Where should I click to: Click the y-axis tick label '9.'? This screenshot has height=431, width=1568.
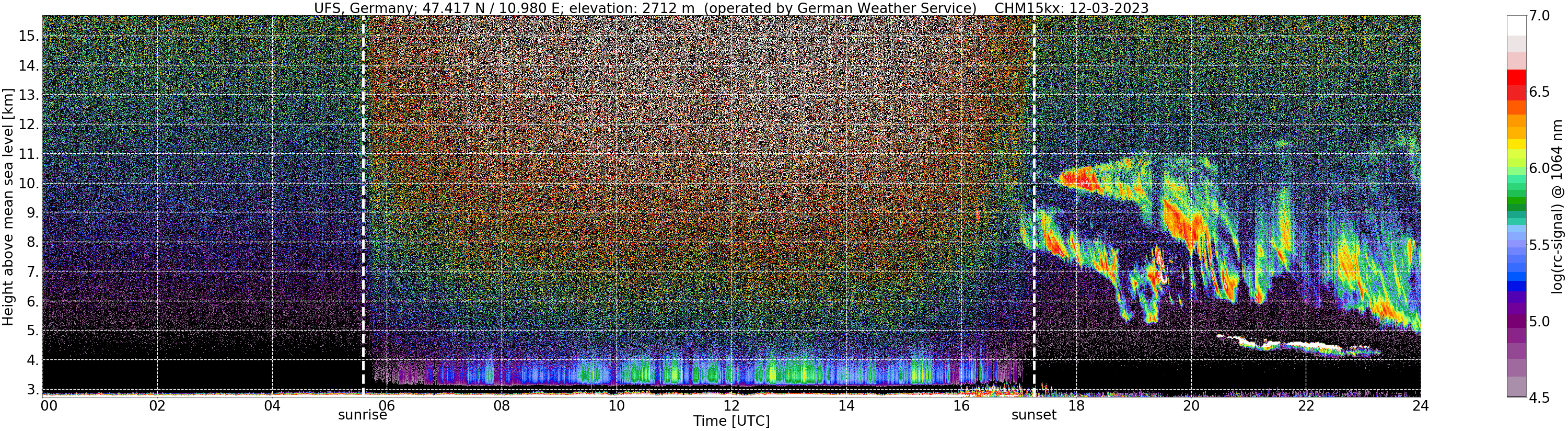click(33, 213)
